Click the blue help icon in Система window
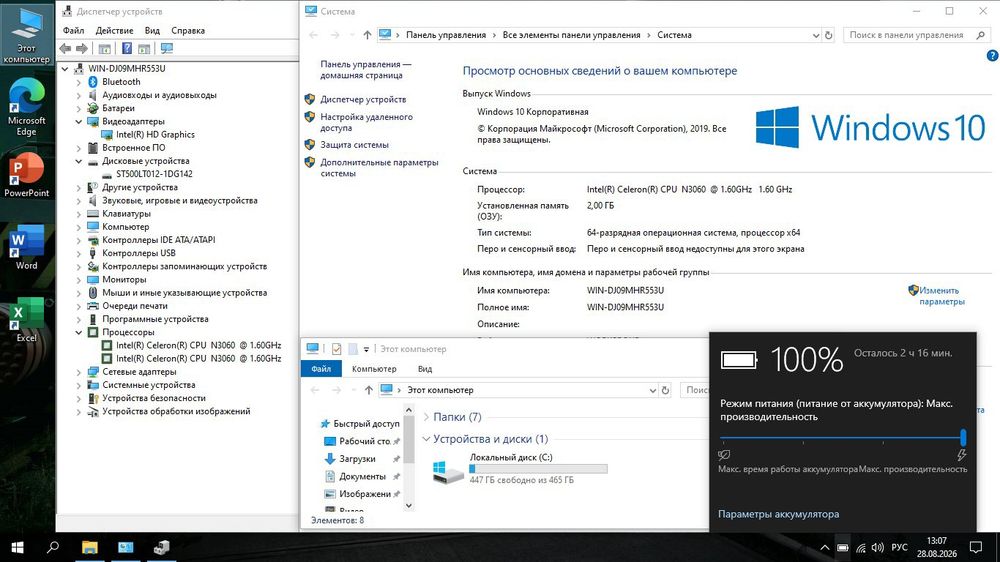Screen dimensions: 1000x562 (992, 55)
